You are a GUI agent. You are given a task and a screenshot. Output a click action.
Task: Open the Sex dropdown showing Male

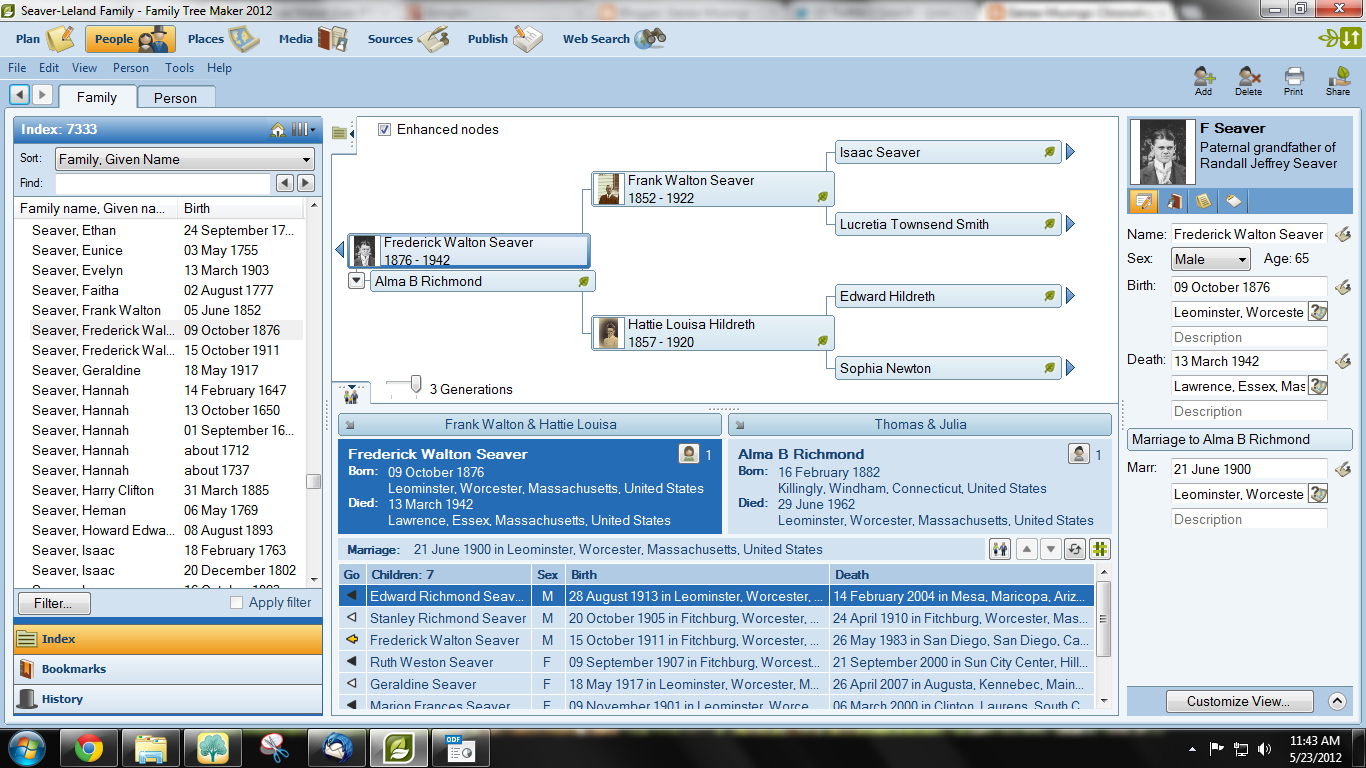point(1211,259)
